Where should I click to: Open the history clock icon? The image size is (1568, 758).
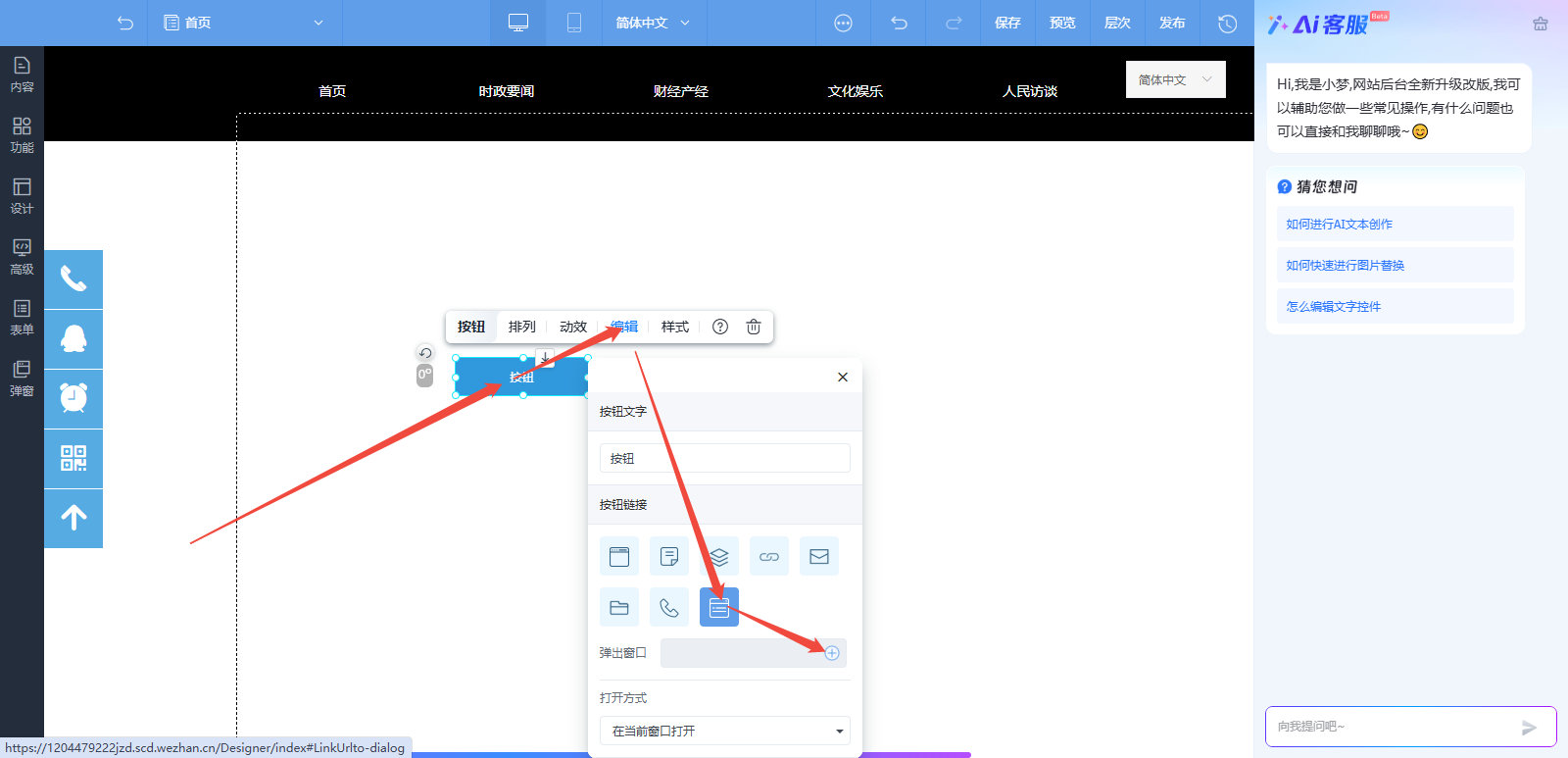tap(1227, 23)
